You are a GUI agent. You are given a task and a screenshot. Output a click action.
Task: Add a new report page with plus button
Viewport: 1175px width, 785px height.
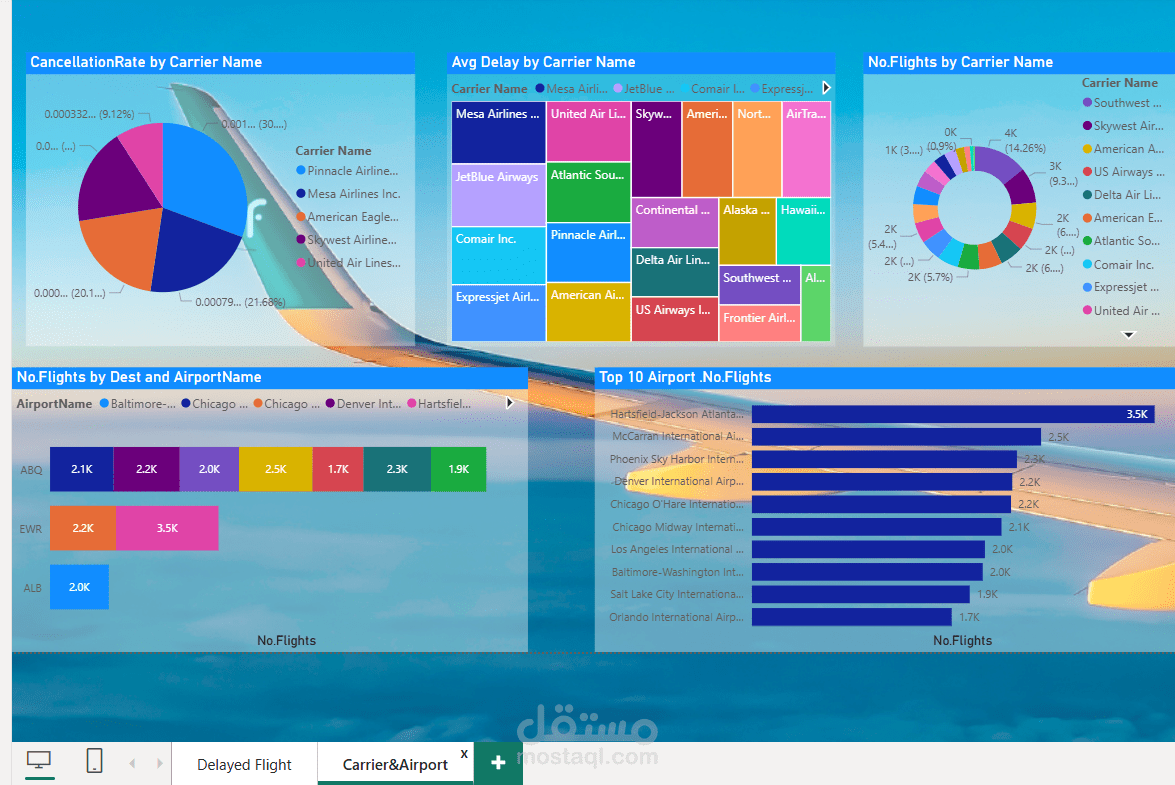pyautogui.click(x=498, y=763)
